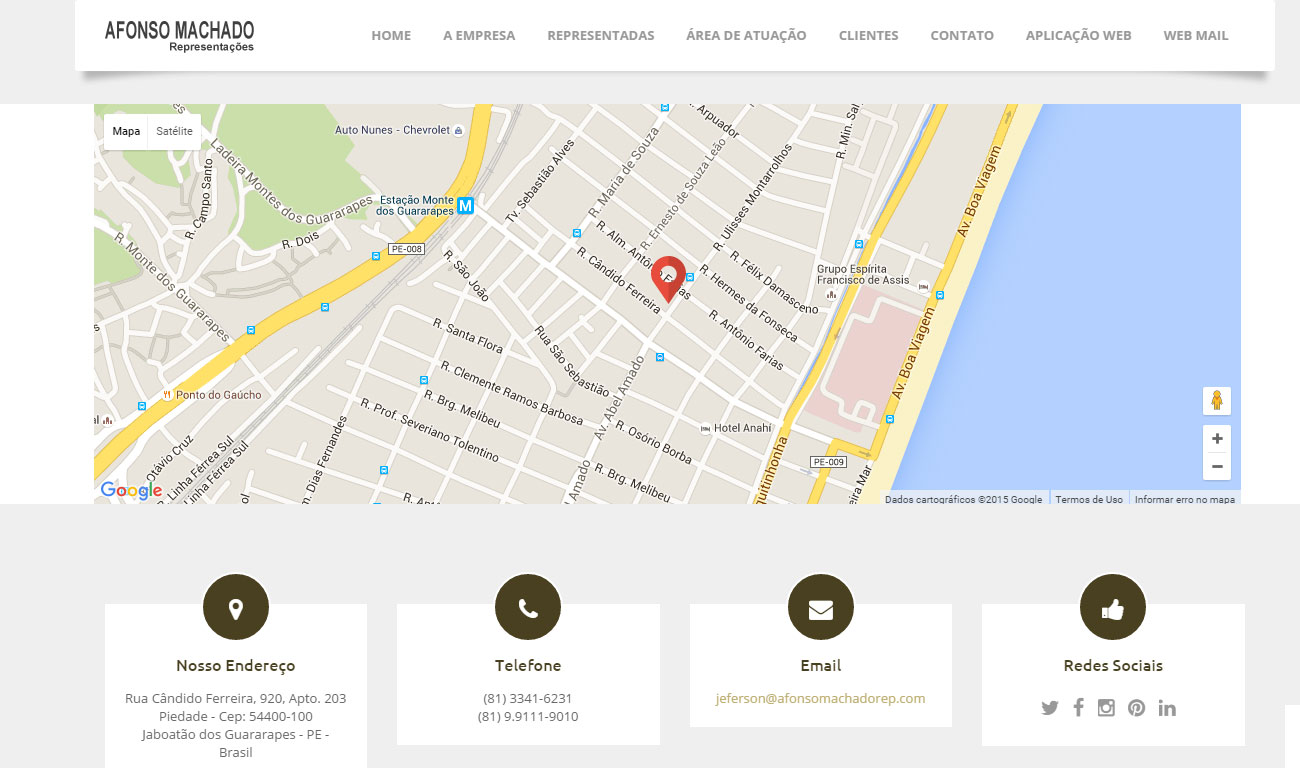
Task: Open the Facebook social icon
Action: [1078, 708]
